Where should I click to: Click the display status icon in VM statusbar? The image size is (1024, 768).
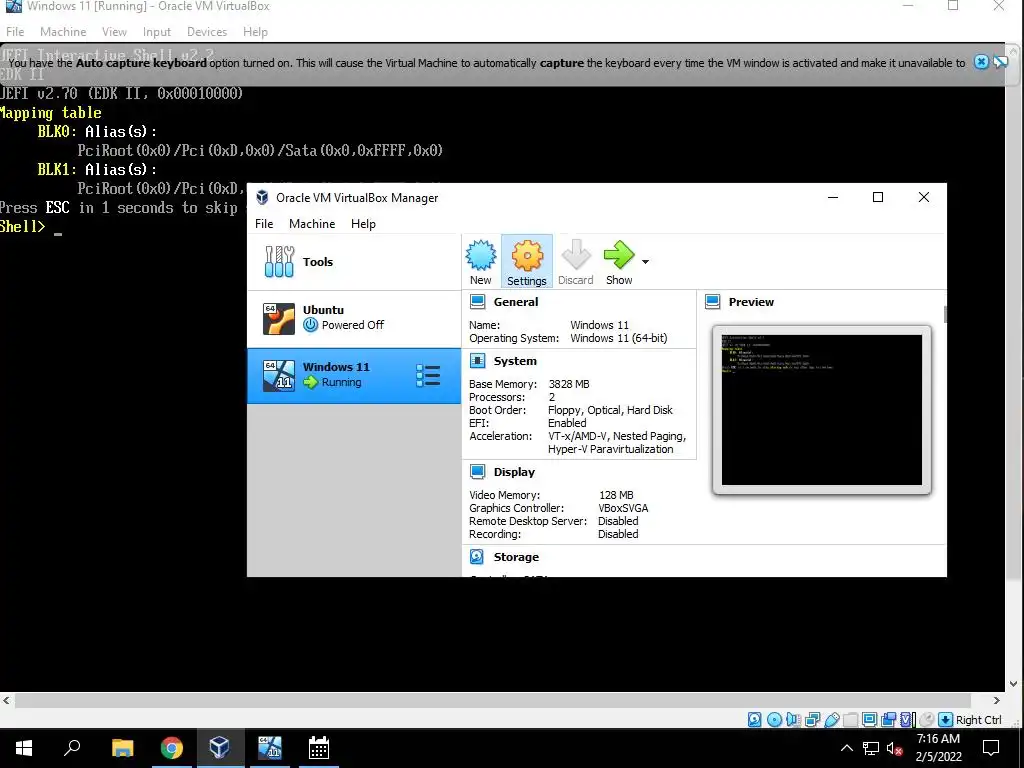[x=869, y=720]
